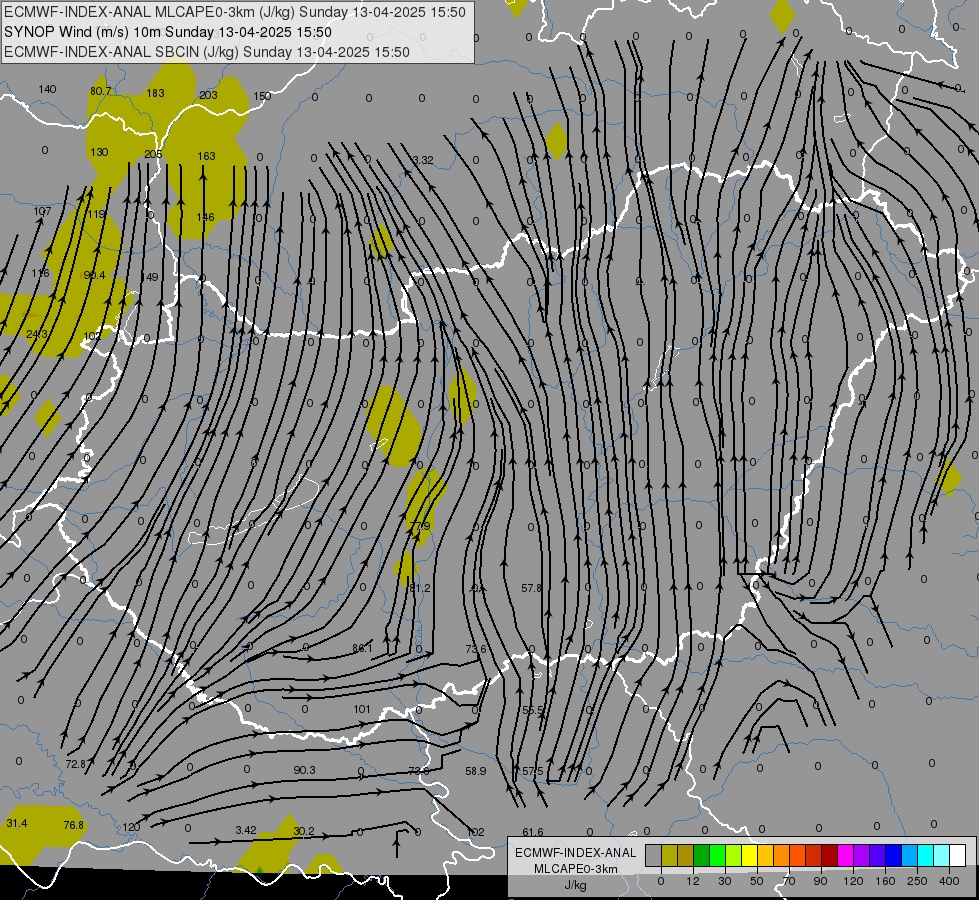Click the '160' tick label in the legend
Viewport: 979px width, 900px height.
click(885, 881)
